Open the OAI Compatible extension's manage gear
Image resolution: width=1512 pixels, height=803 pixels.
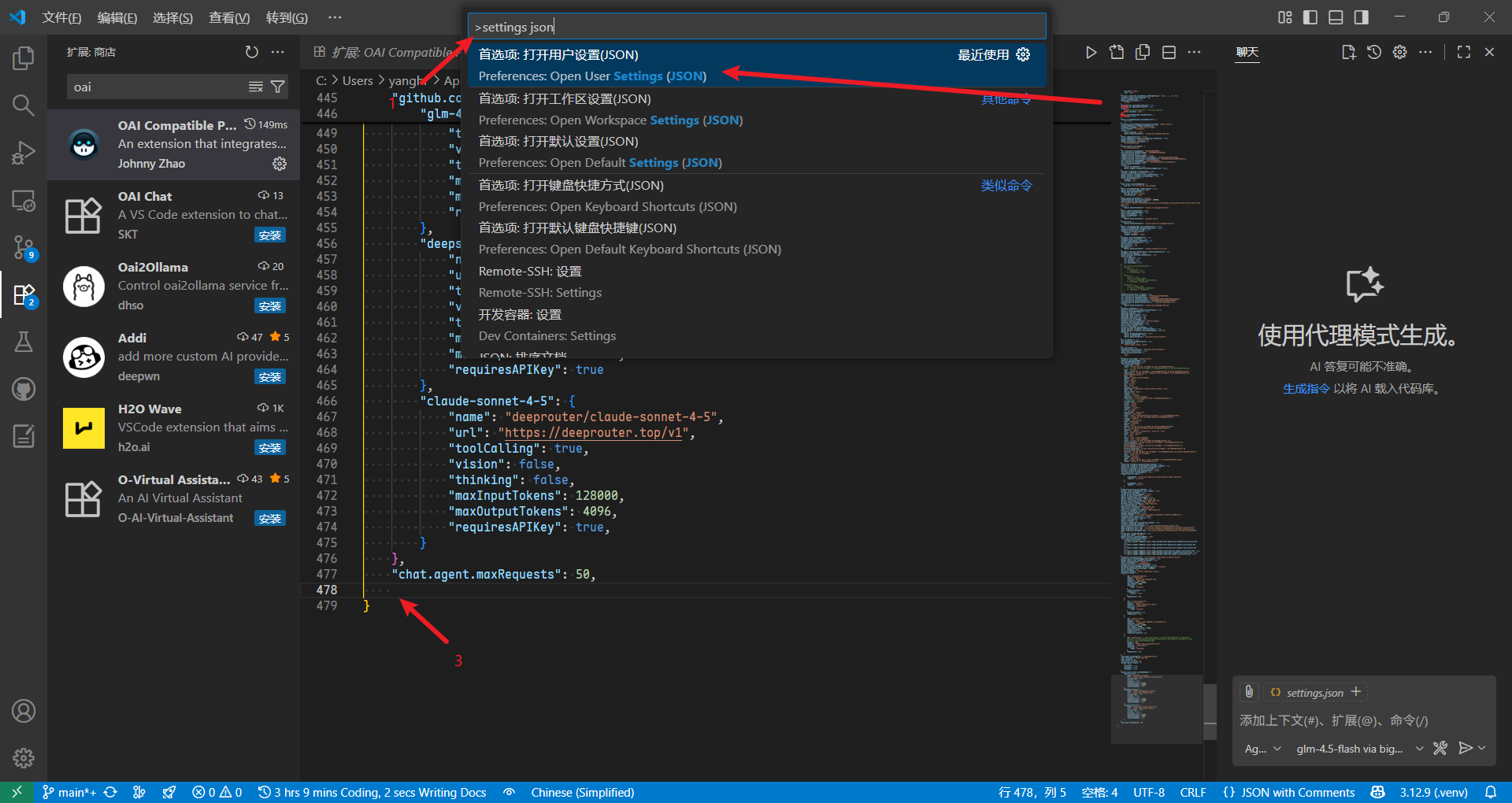(x=280, y=164)
